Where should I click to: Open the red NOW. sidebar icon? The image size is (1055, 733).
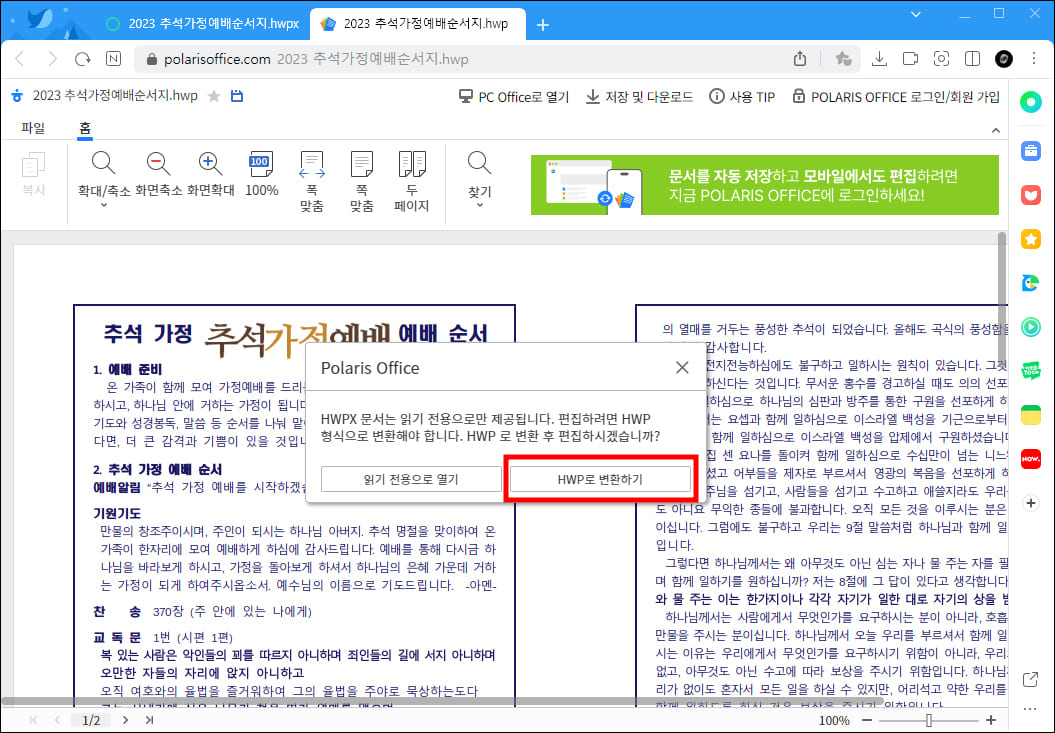coord(1031,459)
